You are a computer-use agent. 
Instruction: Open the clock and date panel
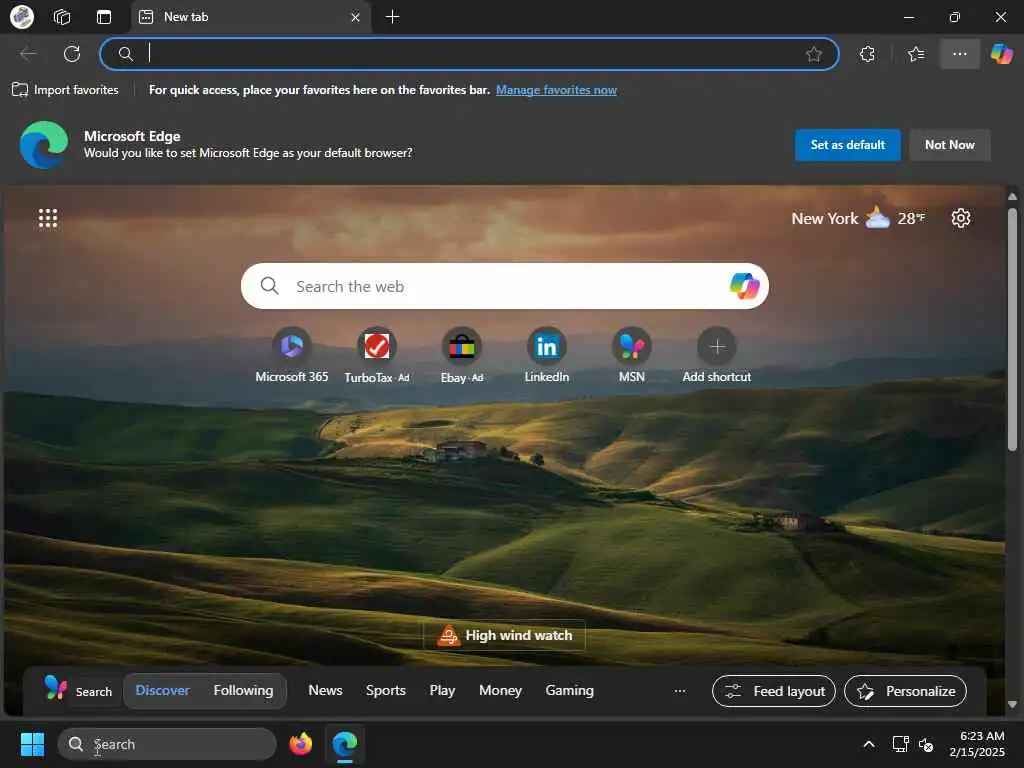pyautogui.click(x=978, y=744)
